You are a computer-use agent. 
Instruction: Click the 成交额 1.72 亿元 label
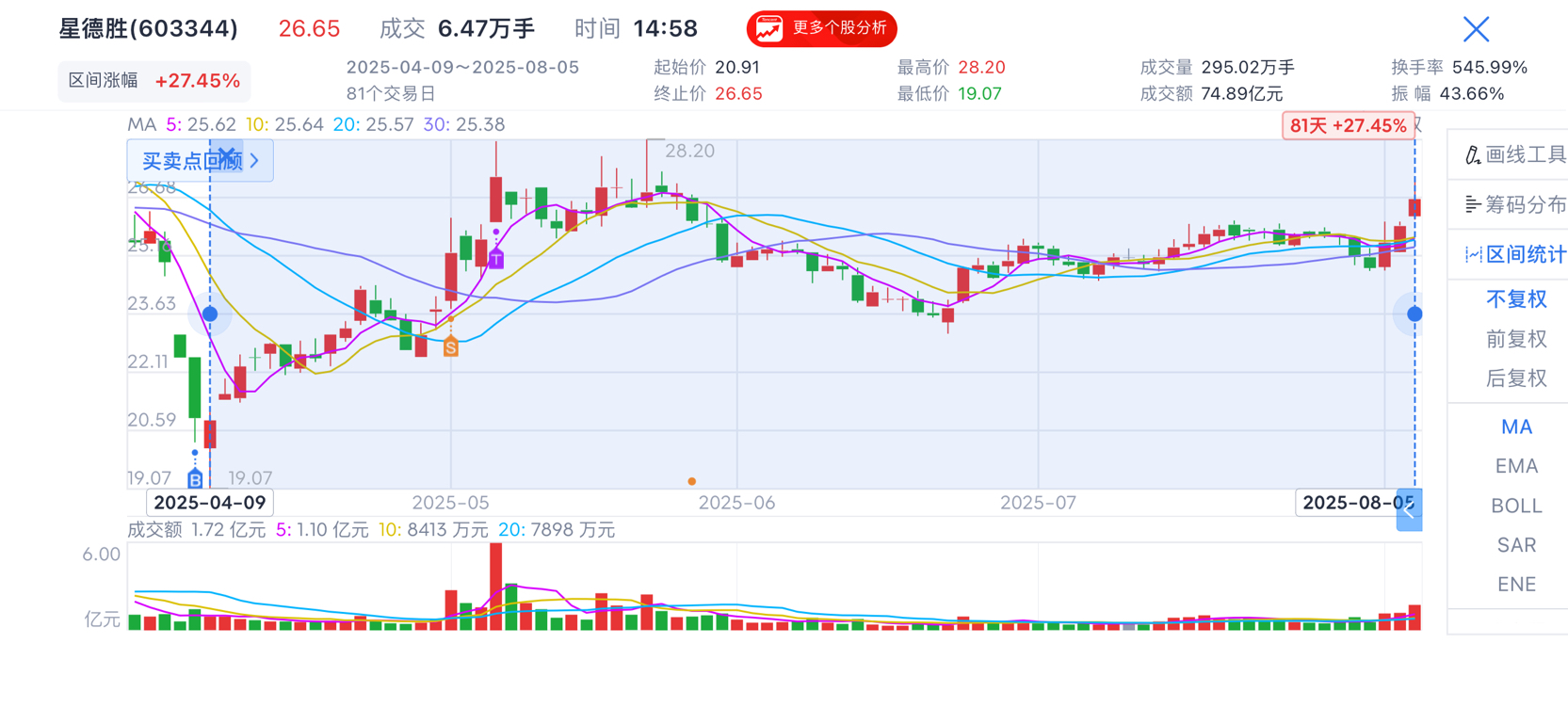(x=197, y=530)
